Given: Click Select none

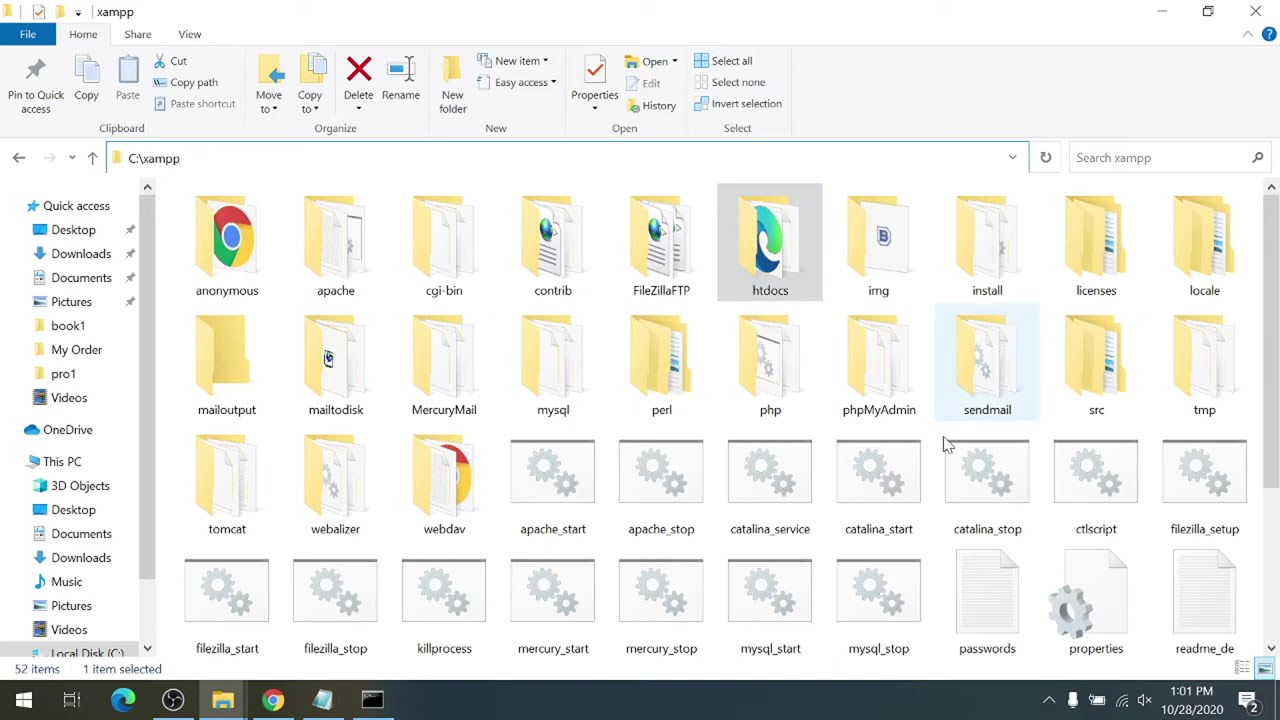Looking at the screenshot, I should pyautogui.click(x=729, y=82).
